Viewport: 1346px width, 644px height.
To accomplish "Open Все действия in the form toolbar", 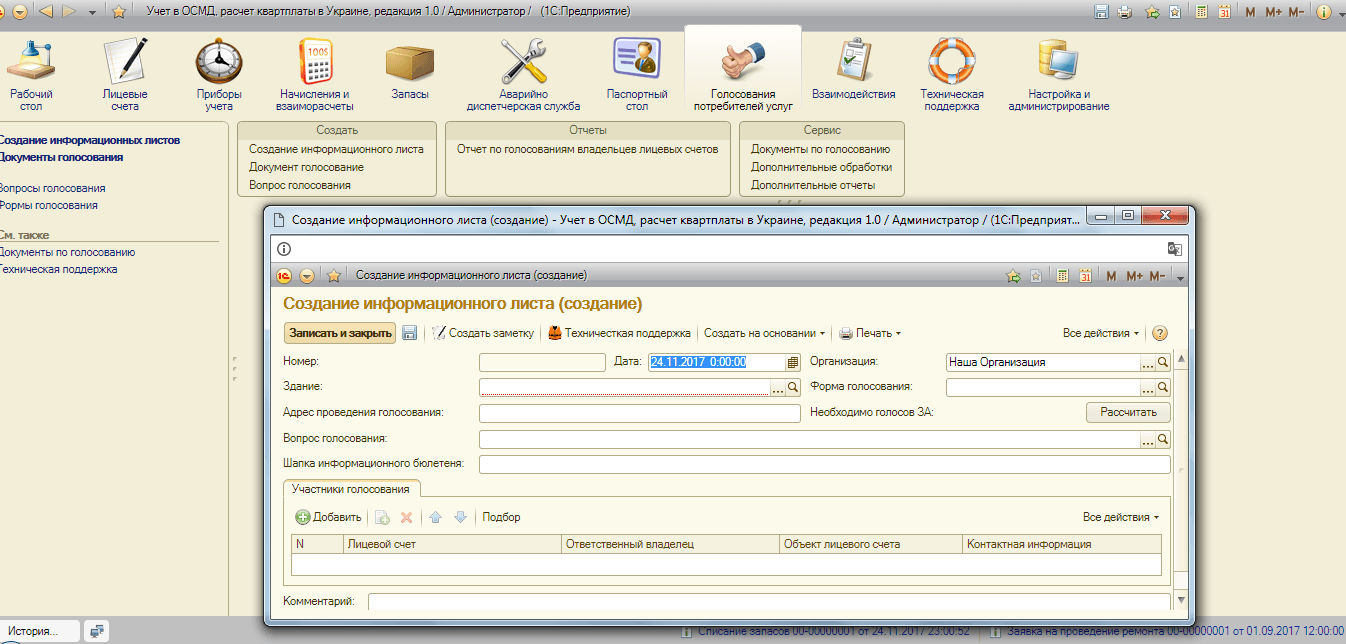I will click(x=1101, y=333).
